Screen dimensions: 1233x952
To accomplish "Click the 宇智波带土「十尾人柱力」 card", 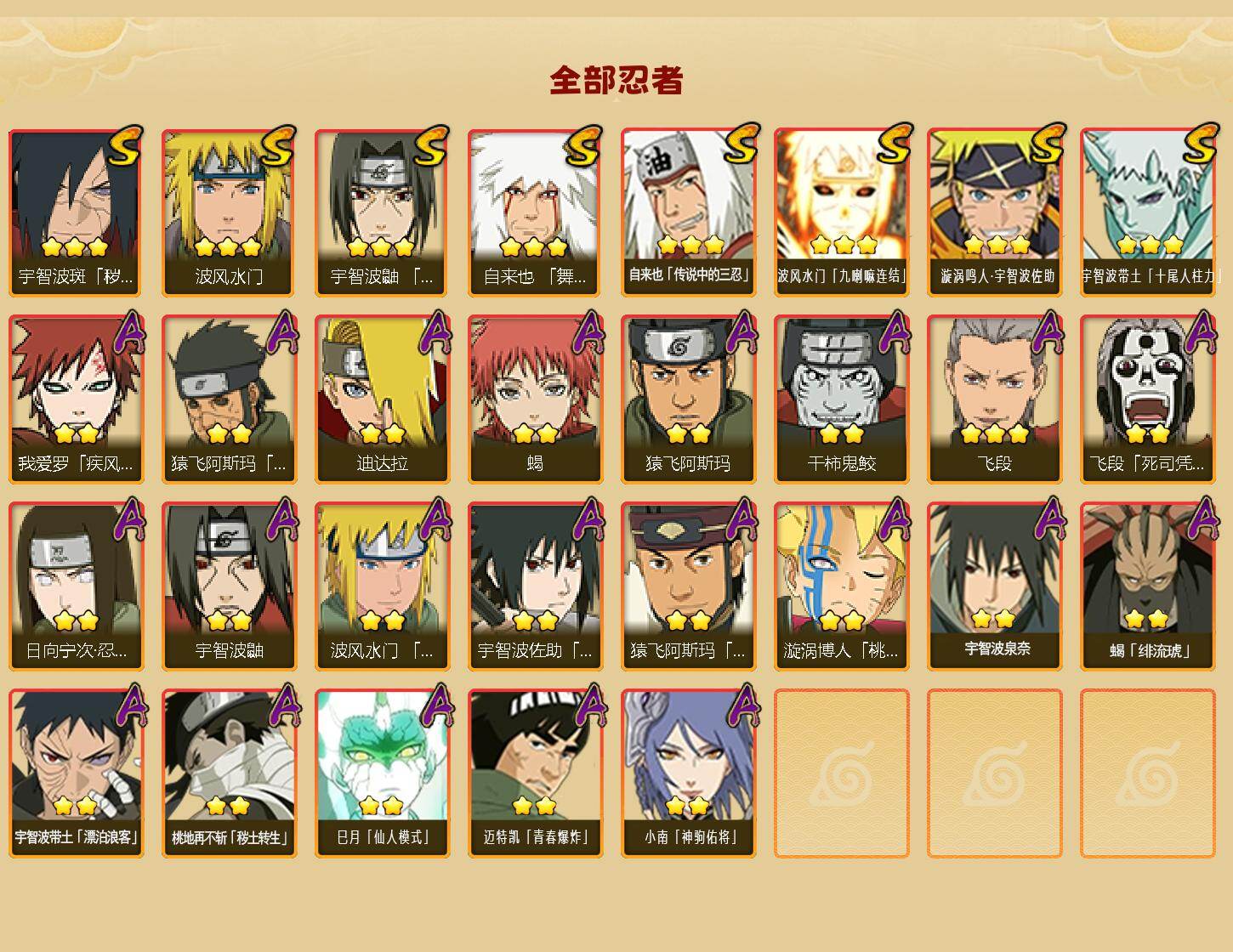I will [1147, 212].
